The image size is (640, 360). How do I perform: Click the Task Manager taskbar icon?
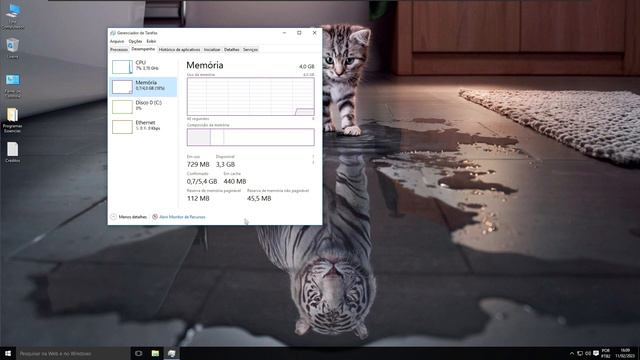pos(172,353)
